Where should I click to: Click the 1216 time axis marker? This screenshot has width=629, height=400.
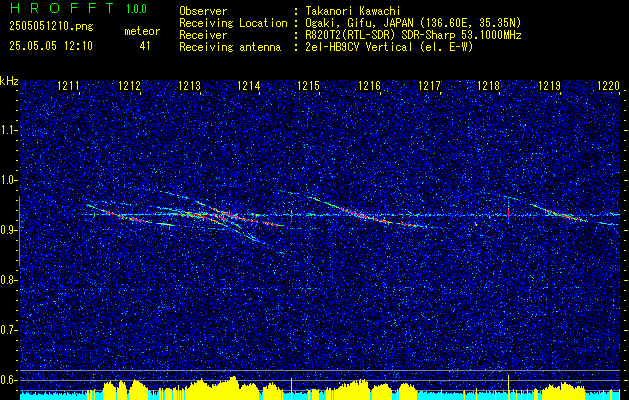369,86
